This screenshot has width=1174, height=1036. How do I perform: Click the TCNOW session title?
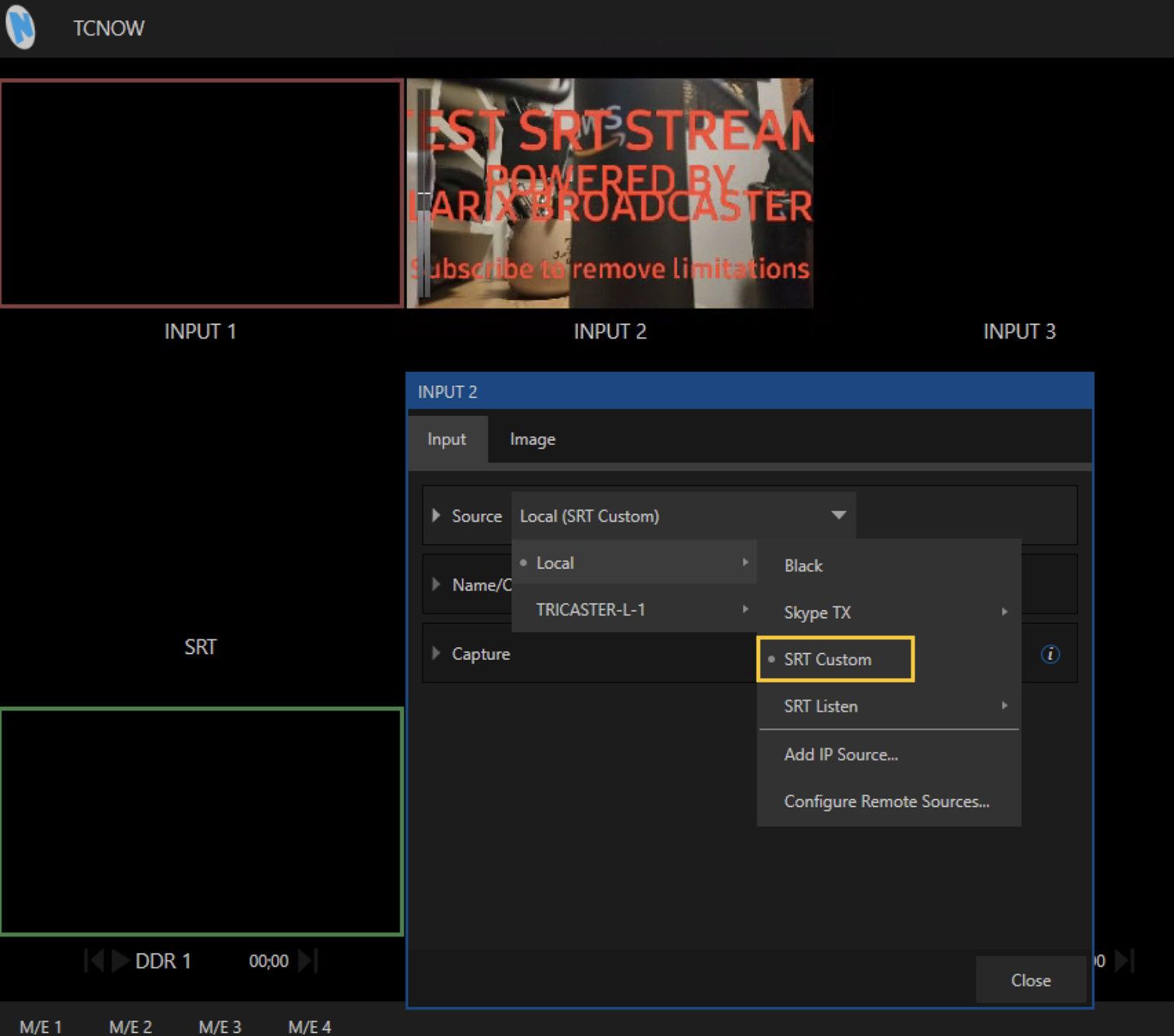[109, 28]
